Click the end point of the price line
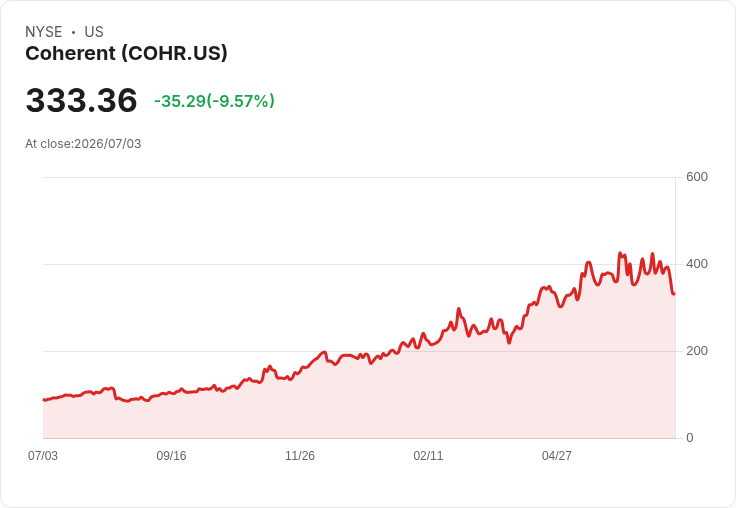The height and width of the screenshot is (508, 736). tap(674, 294)
